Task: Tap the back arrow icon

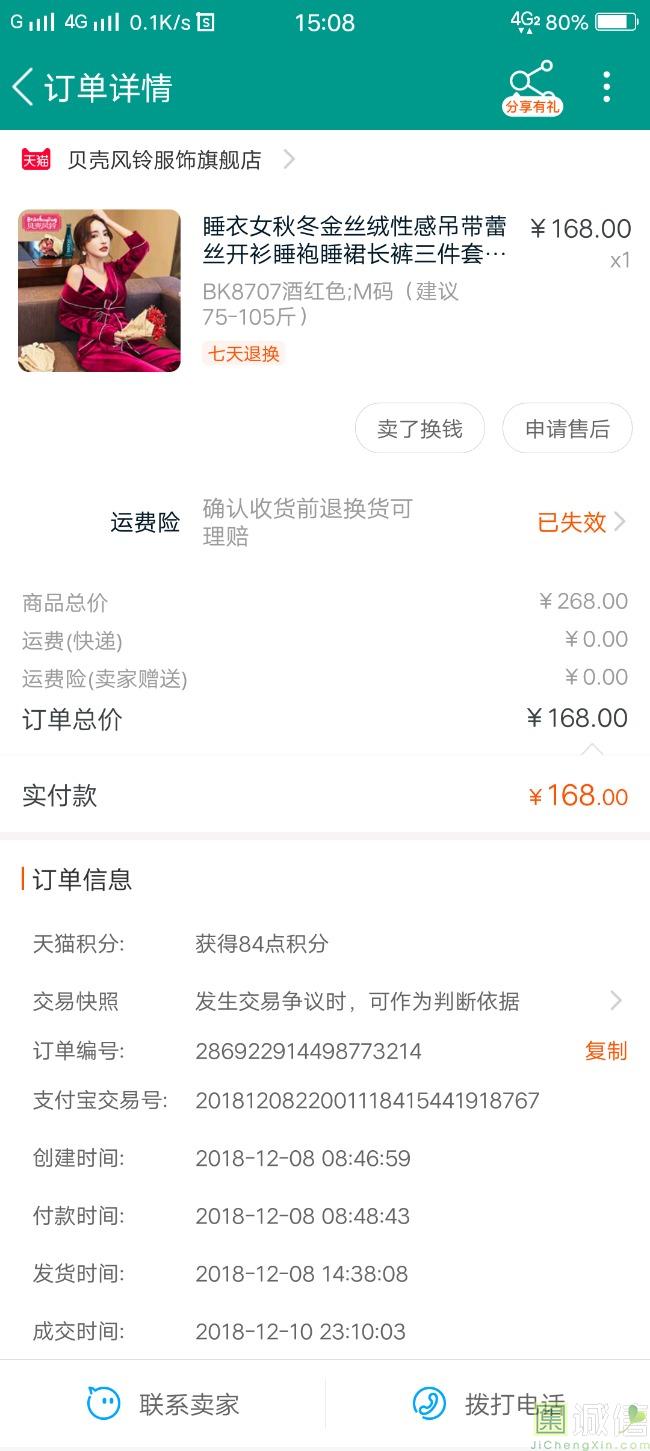Action: [22, 87]
